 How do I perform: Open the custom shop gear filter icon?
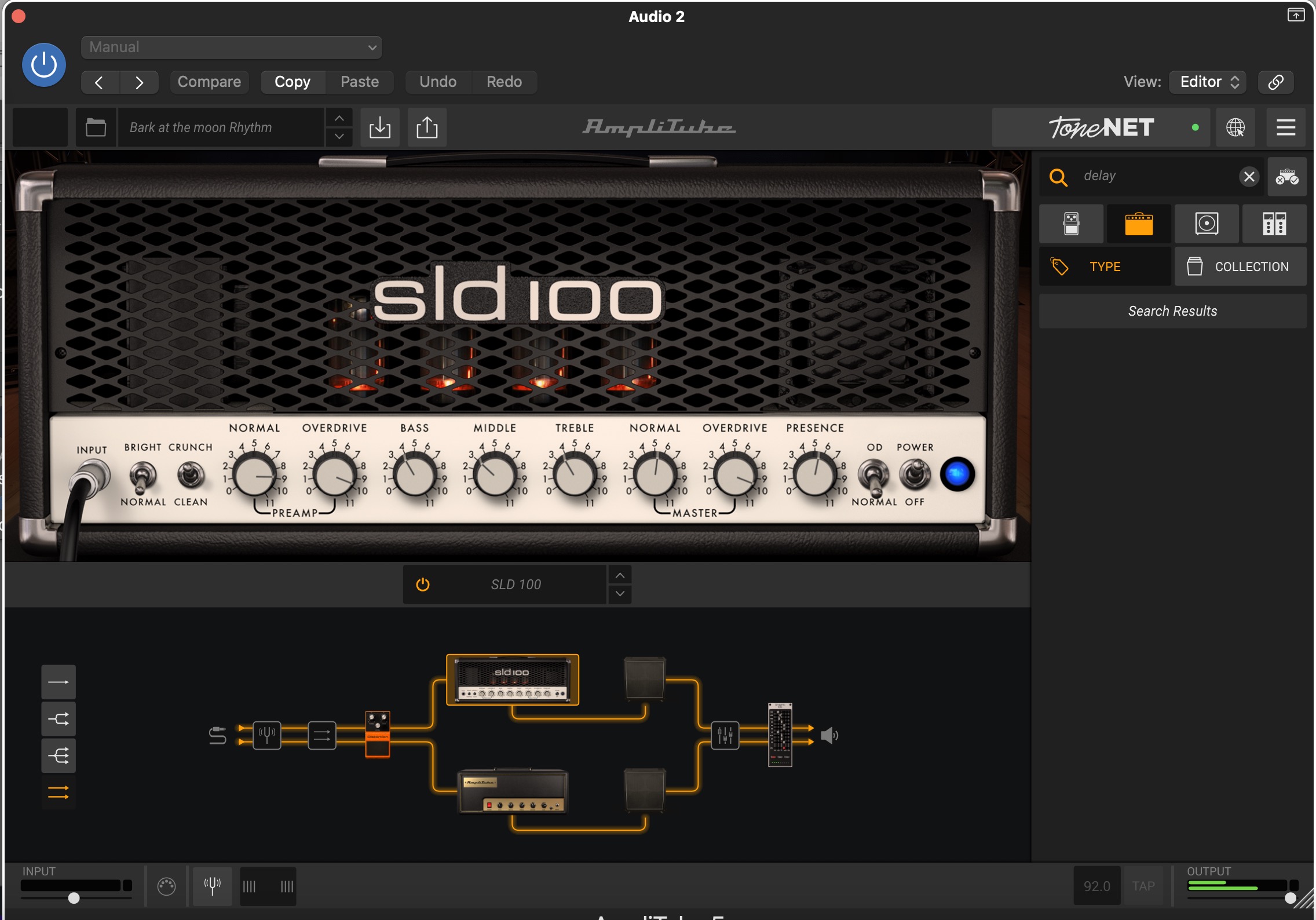pos(1286,177)
